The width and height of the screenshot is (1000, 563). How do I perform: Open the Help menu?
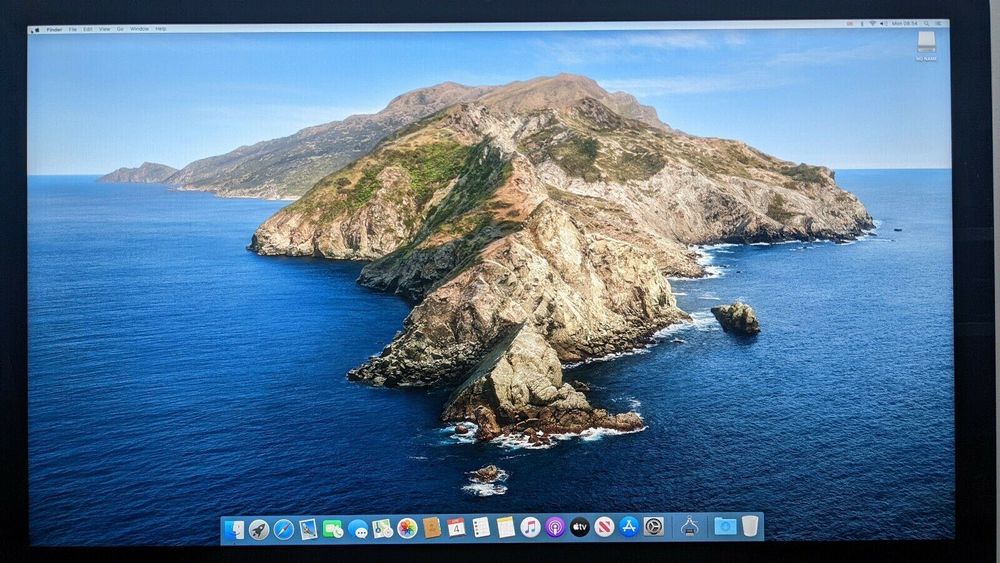click(x=161, y=29)
